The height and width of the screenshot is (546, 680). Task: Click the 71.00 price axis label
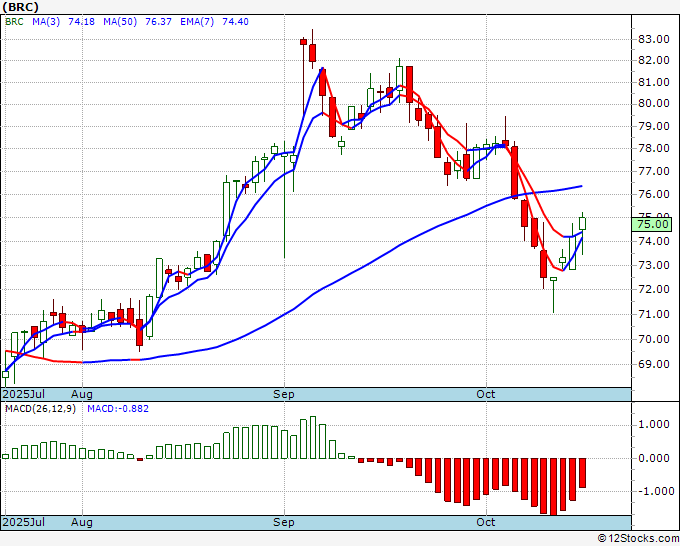pos(654,314)
